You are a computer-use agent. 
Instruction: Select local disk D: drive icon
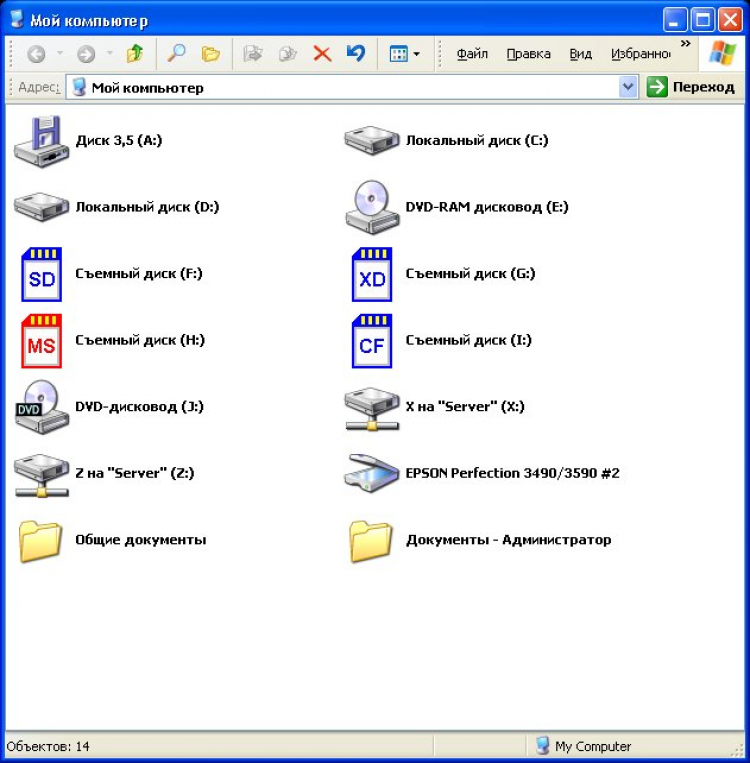coord(41,207)
